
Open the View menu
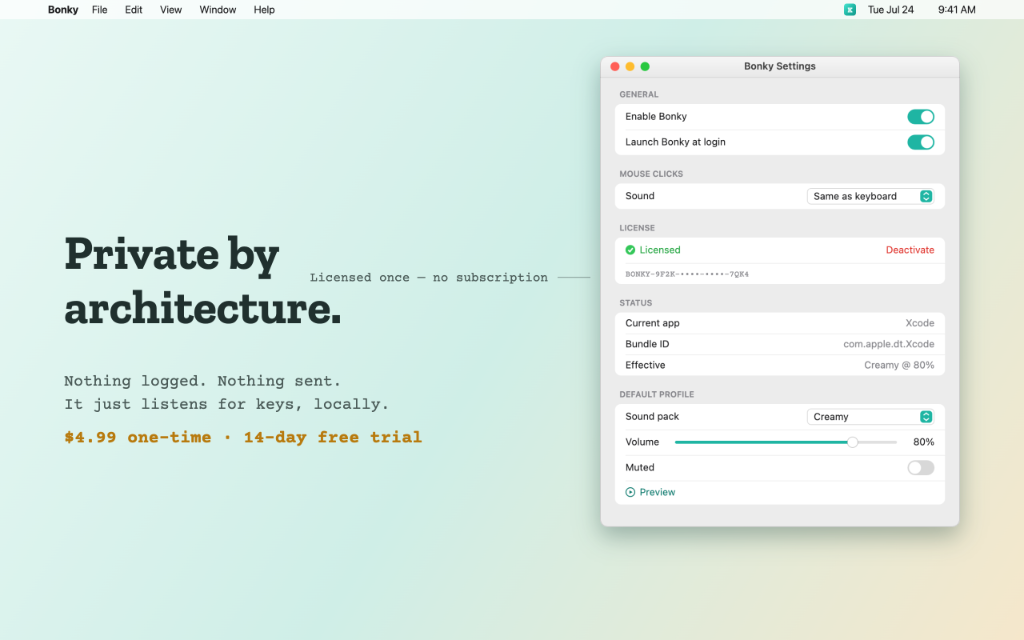tap(170, 10)
